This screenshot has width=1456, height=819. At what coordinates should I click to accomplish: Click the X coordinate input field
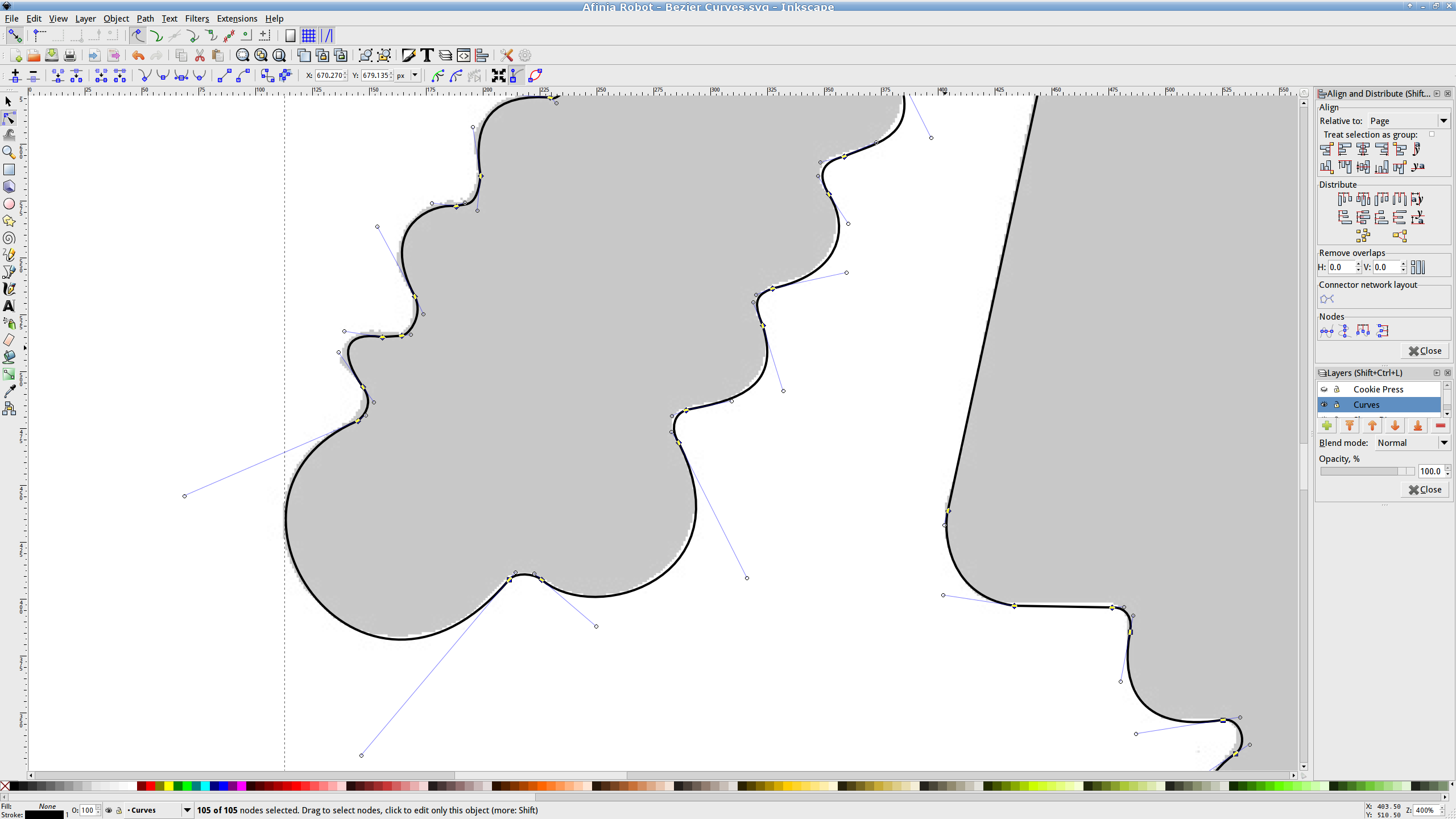[329, 75]
